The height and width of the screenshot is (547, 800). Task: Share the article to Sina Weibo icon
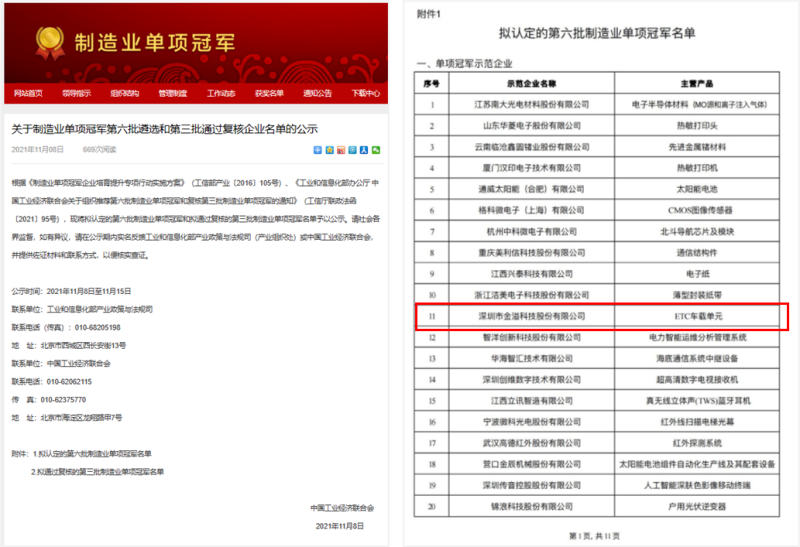(341, 150)
